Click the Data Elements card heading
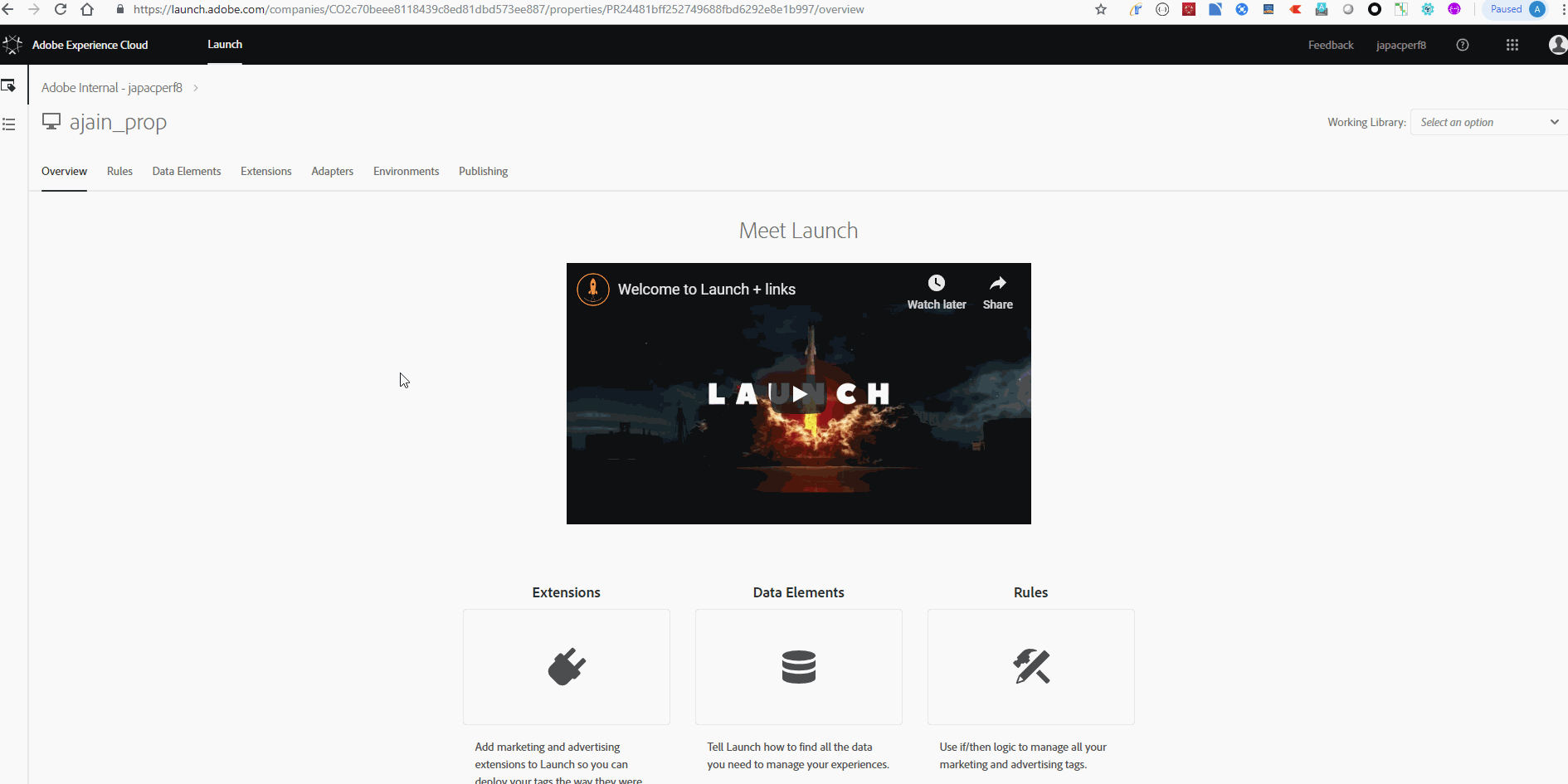1568x784 pixels. click(799, 592)
